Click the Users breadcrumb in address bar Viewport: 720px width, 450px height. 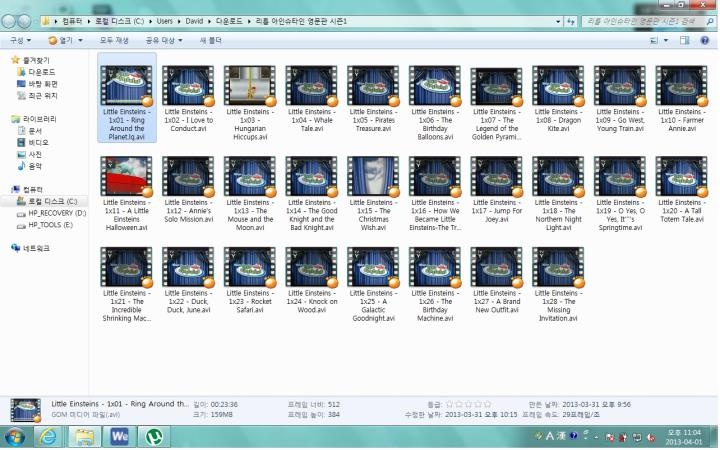(164, 21)
